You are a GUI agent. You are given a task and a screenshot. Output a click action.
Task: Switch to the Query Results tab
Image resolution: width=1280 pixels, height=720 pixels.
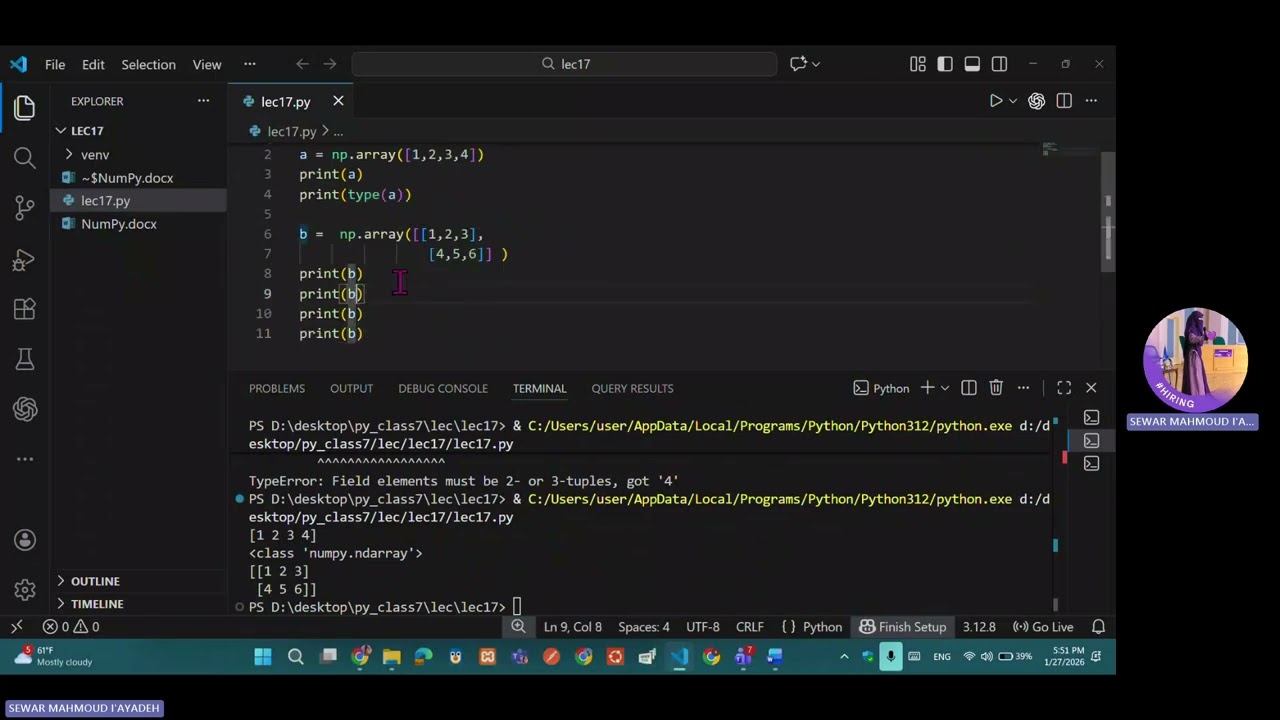(x=632, y=388)
